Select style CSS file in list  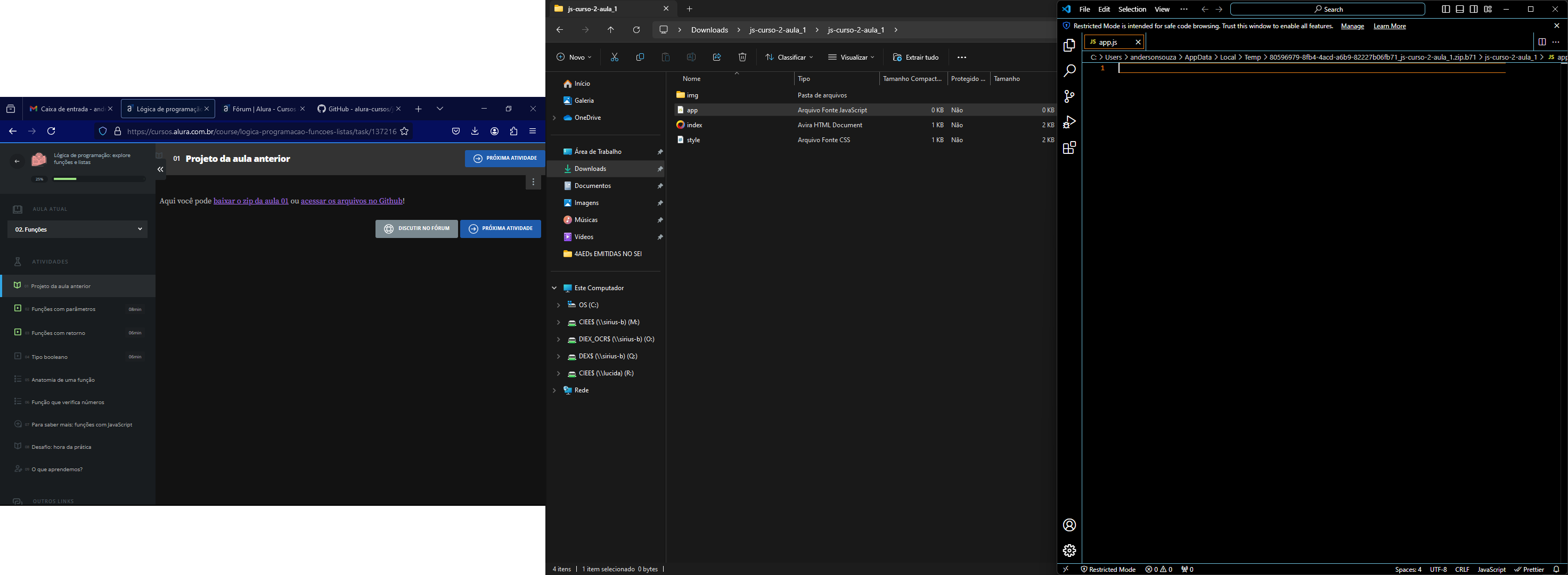pyautogui.click(x=864, y=140)
